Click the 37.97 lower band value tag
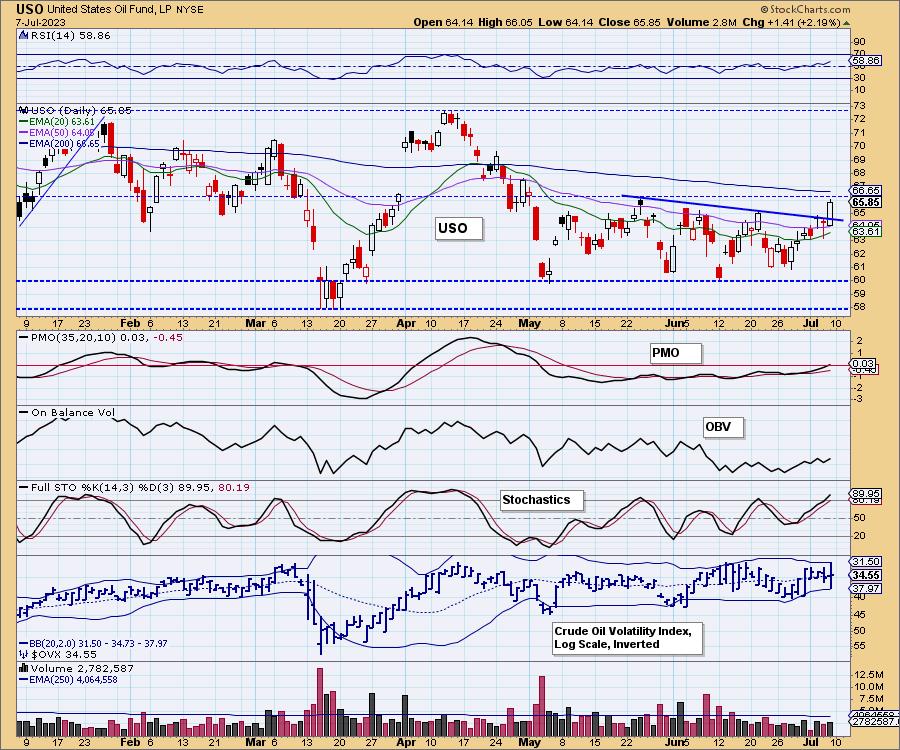The height and width of the screenshot is (750, 900). [866, 588]
